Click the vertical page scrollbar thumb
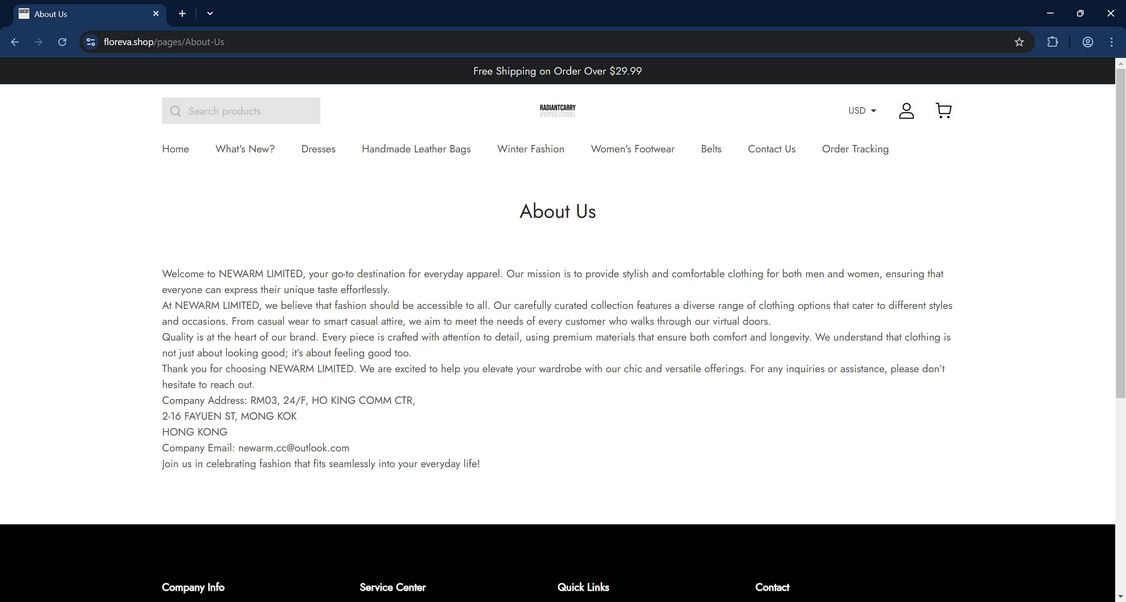The height and width of the screenshot is (602, 1126). coord(1120,233)
